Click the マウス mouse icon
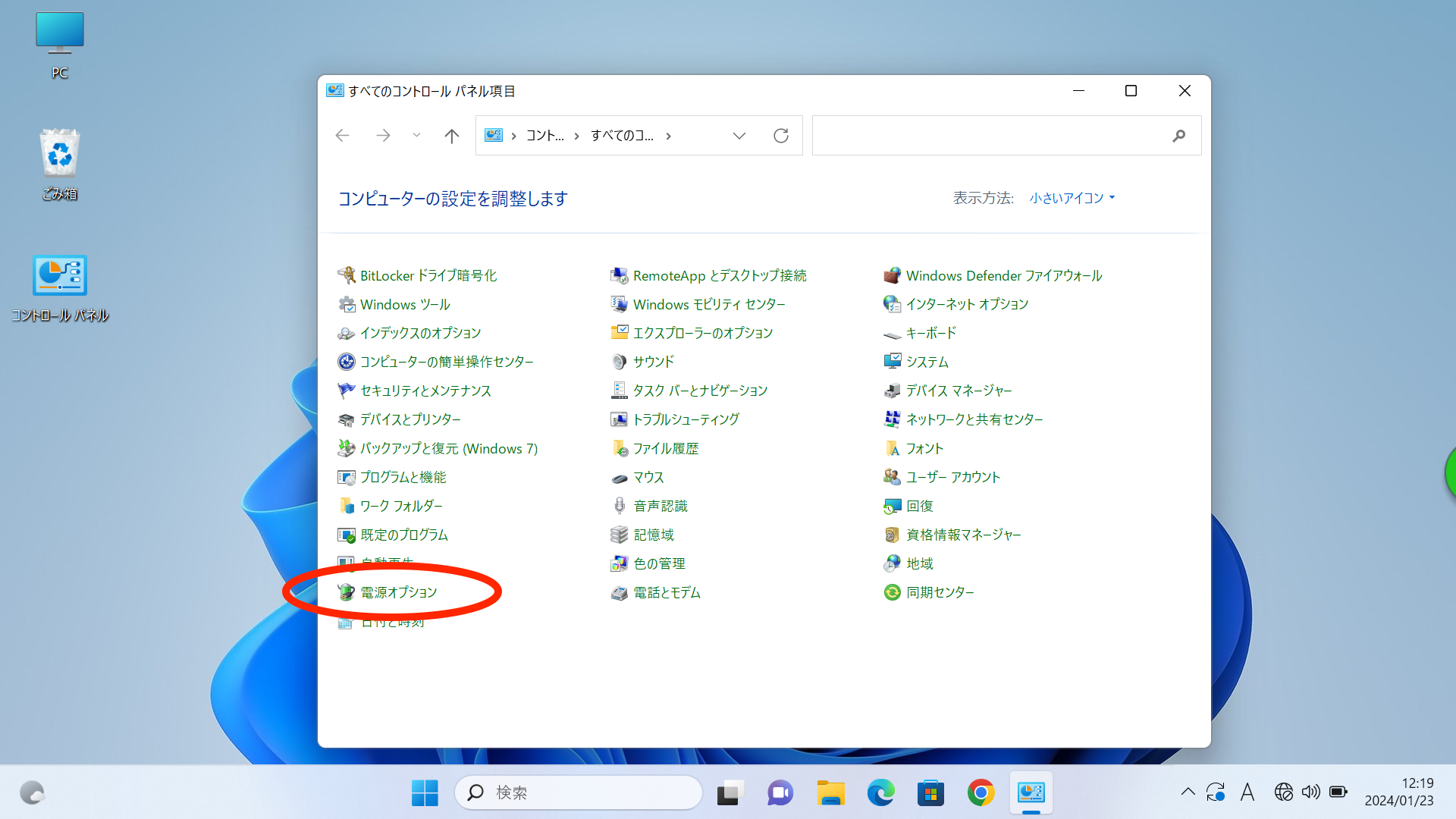The image size is (1456, 819). [620, 478]
